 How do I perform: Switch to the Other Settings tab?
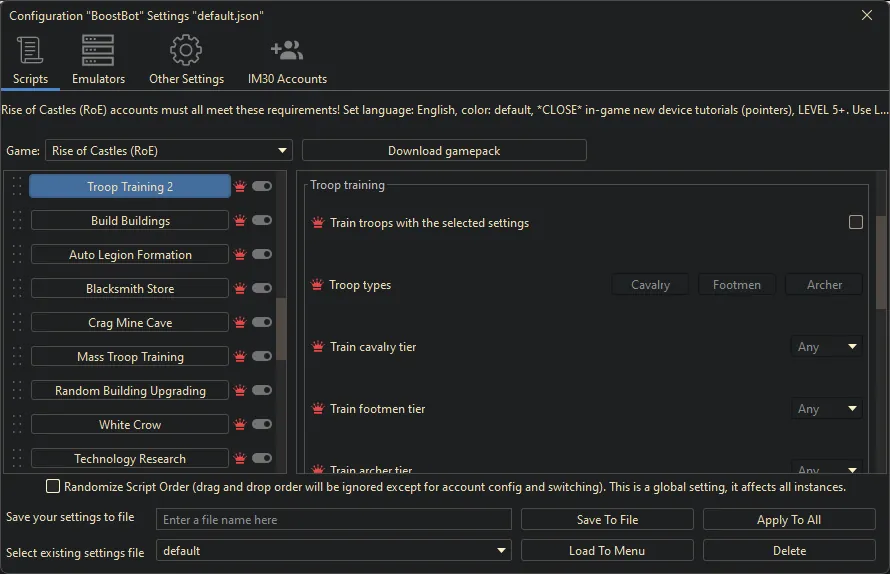[186, 61]
